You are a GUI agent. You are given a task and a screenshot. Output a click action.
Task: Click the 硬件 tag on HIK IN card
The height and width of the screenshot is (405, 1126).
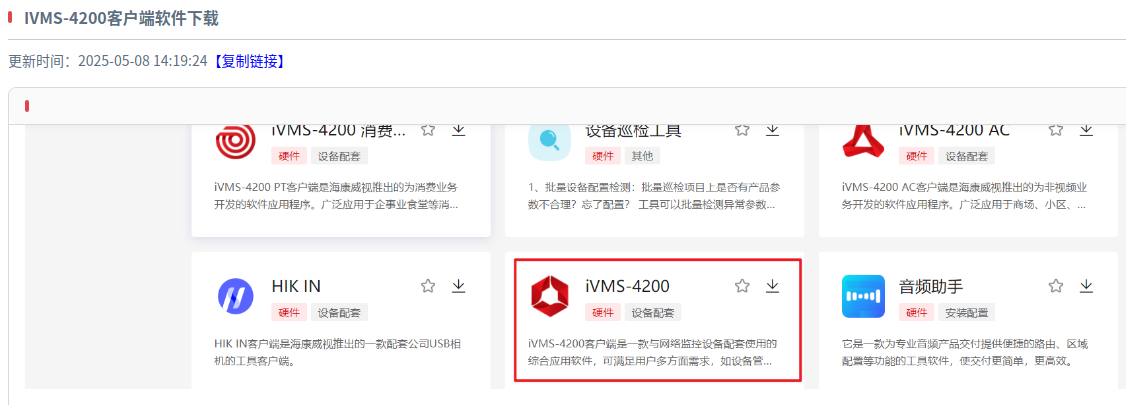289,312
